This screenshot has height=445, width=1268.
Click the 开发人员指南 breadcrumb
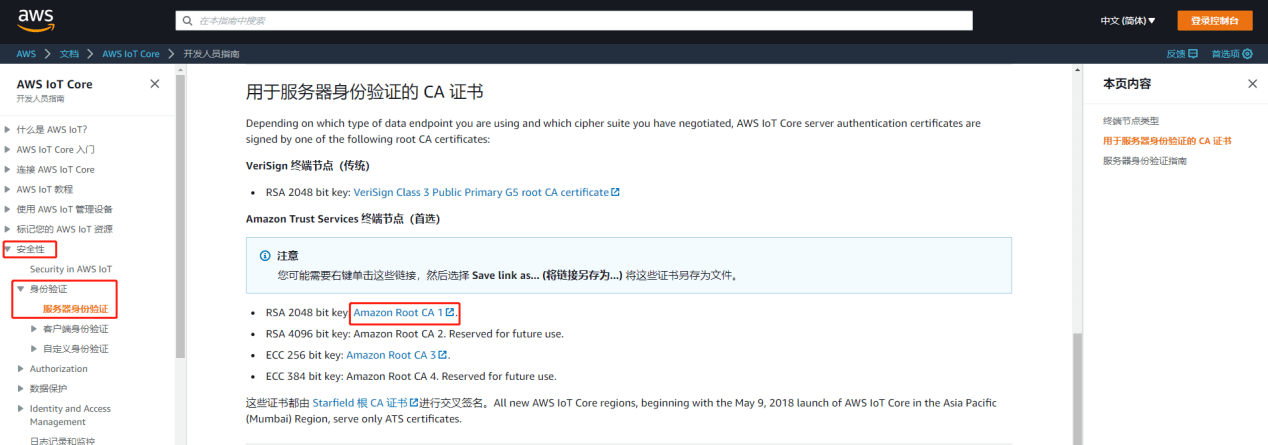[211, 53]
